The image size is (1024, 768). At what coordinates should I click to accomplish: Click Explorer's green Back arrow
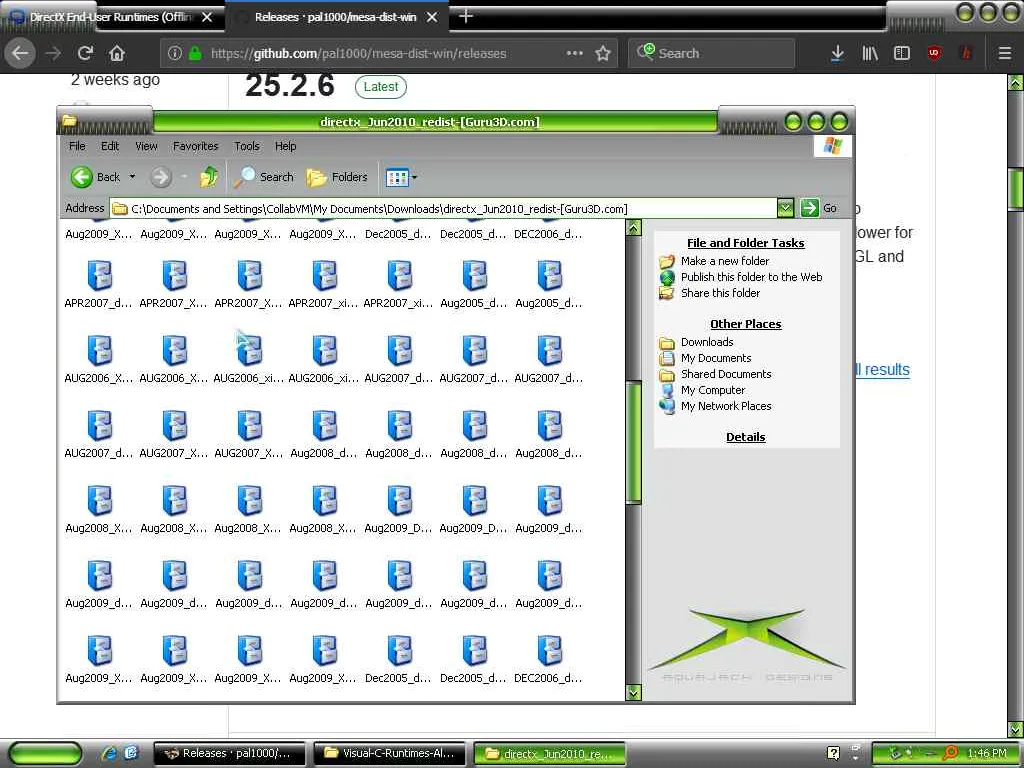[82, 177]
